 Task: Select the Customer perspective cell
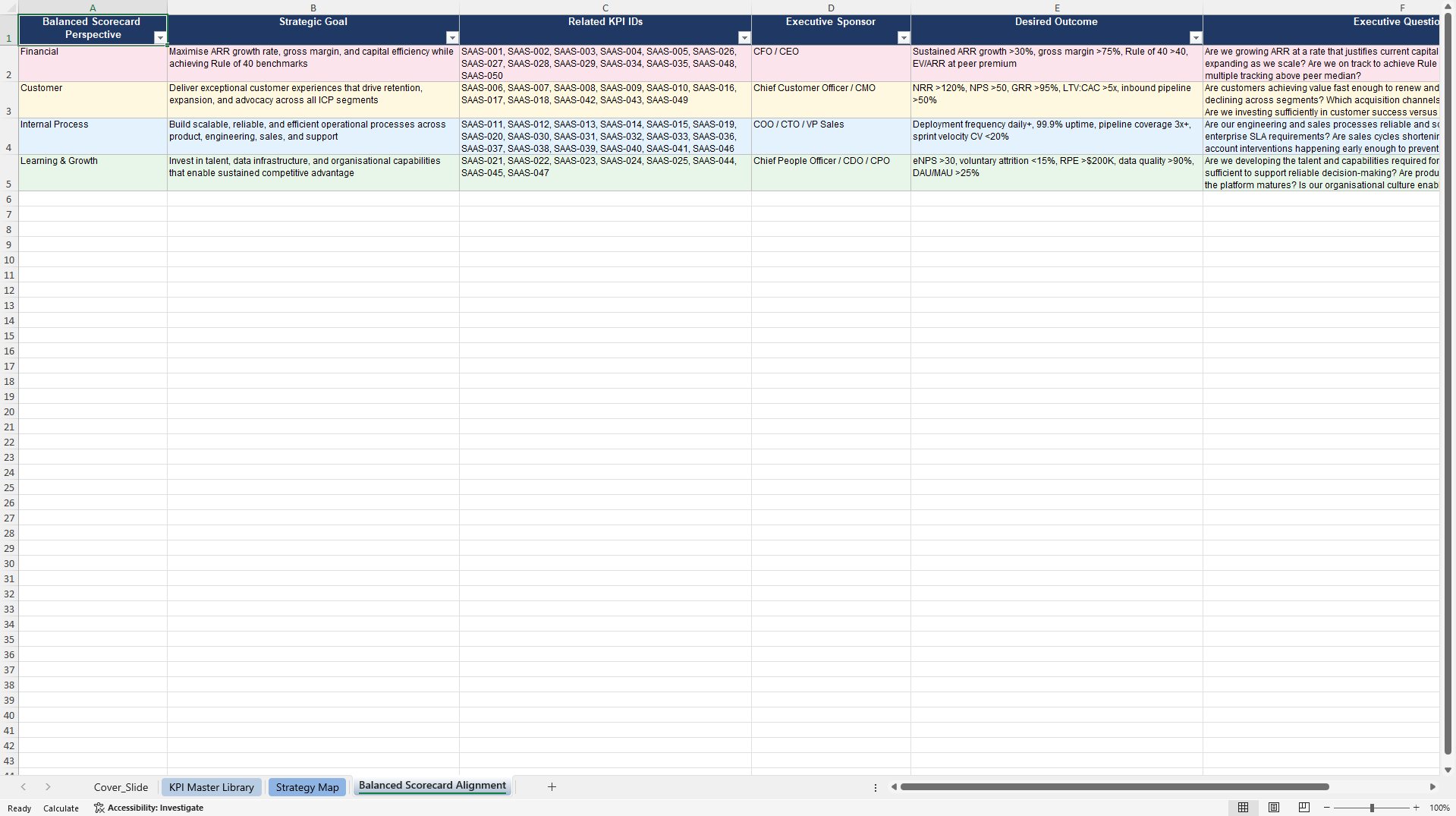pos(93,100)
